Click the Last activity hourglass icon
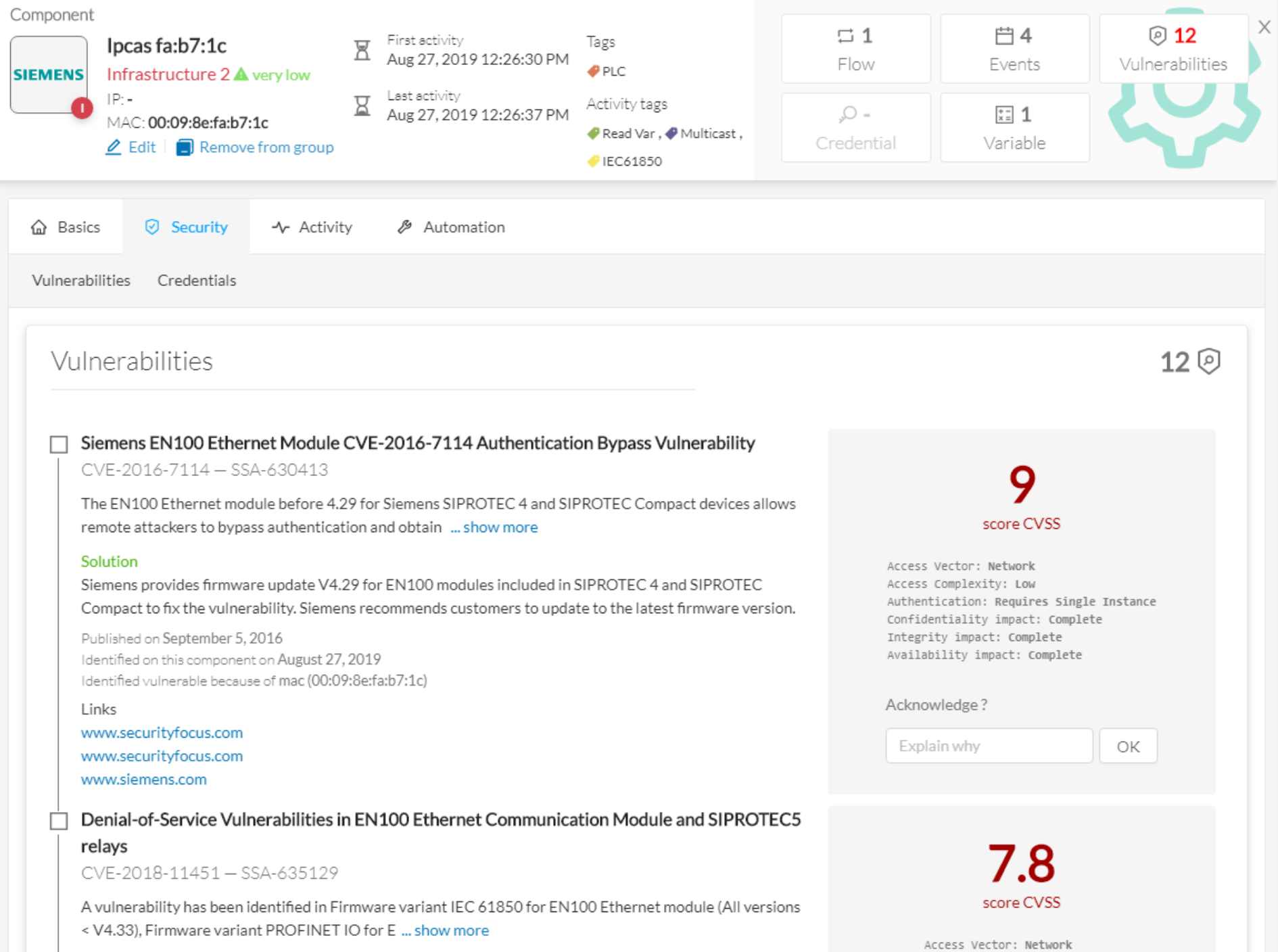This screenshot has width=1278, height=952. (x=362, y=105)
